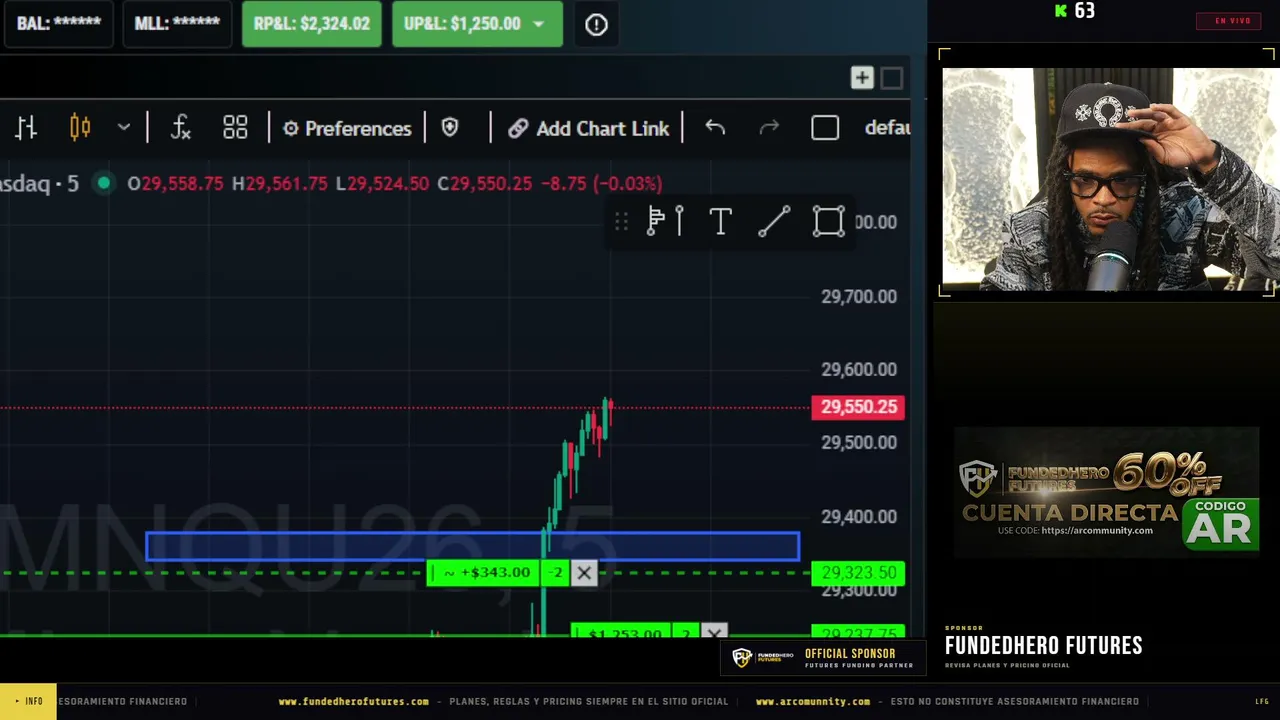This screenshot has width=1280, height=720.
Task: Click the 29,700.00 price axis label
Action: [x=859, y=296]
